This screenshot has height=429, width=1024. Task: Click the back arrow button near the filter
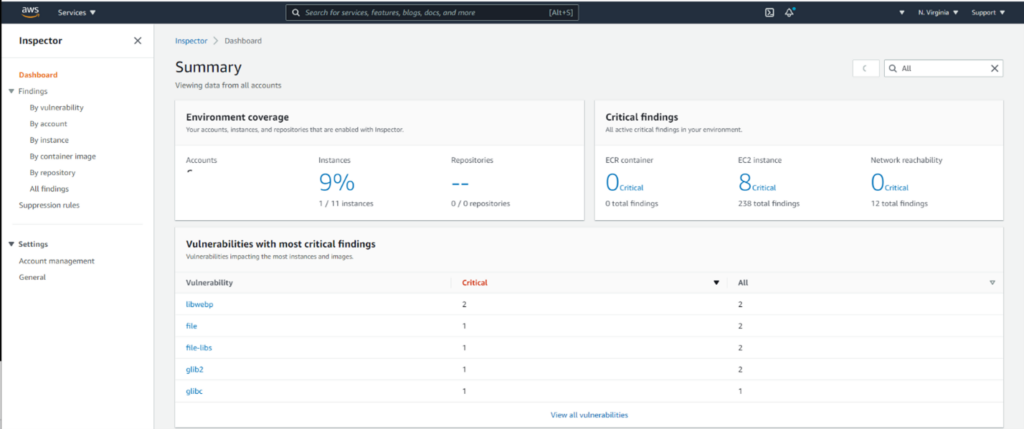tap(866, 68)
